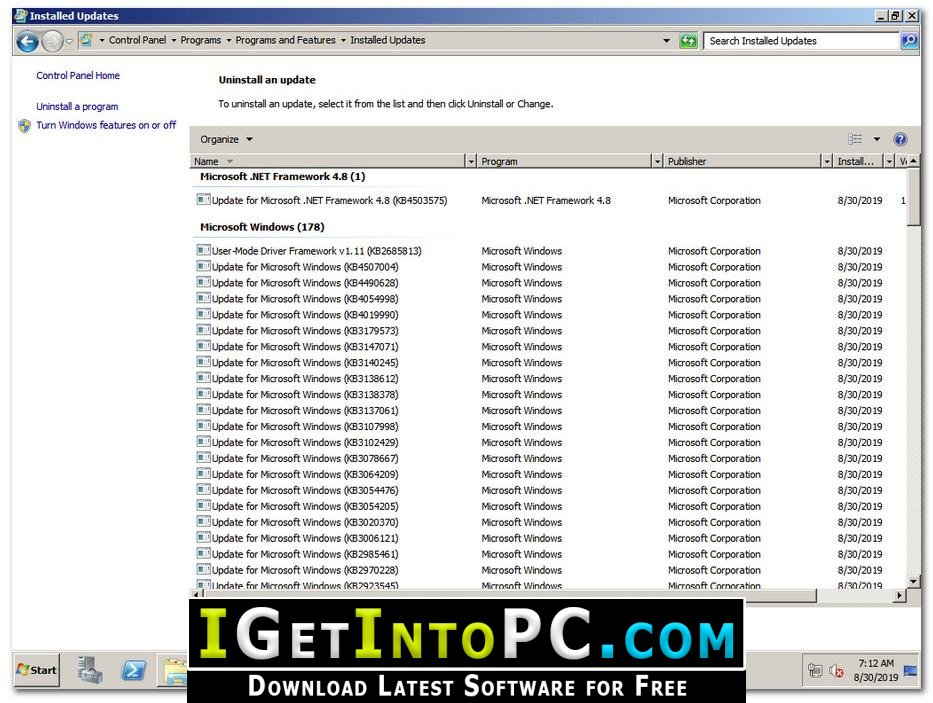
Task: Click the icon for KB4507004 update
Action: pyautogui.click(x=203, y=267)
